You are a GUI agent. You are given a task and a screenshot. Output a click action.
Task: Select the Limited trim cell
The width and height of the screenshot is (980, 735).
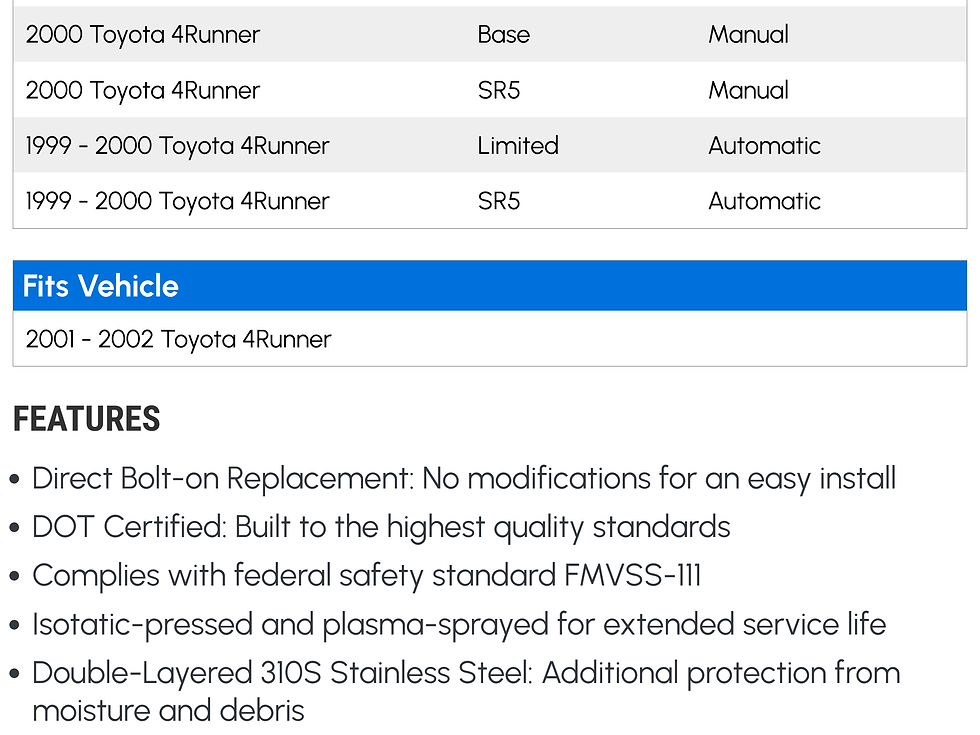point(517,146)
